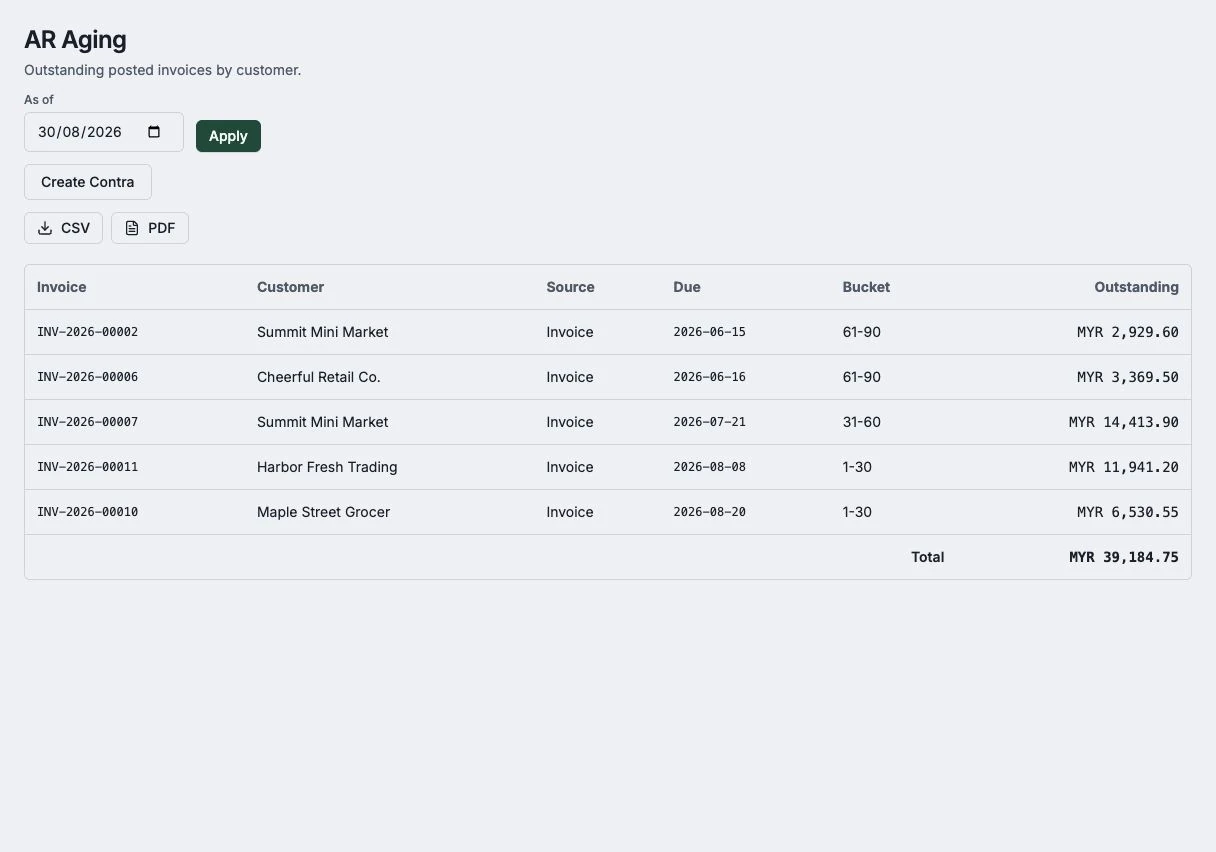The width and height of the screenshot is (1216, 852).
Task: Click due date 2026-06-15
Action: [x=709, y=332]
